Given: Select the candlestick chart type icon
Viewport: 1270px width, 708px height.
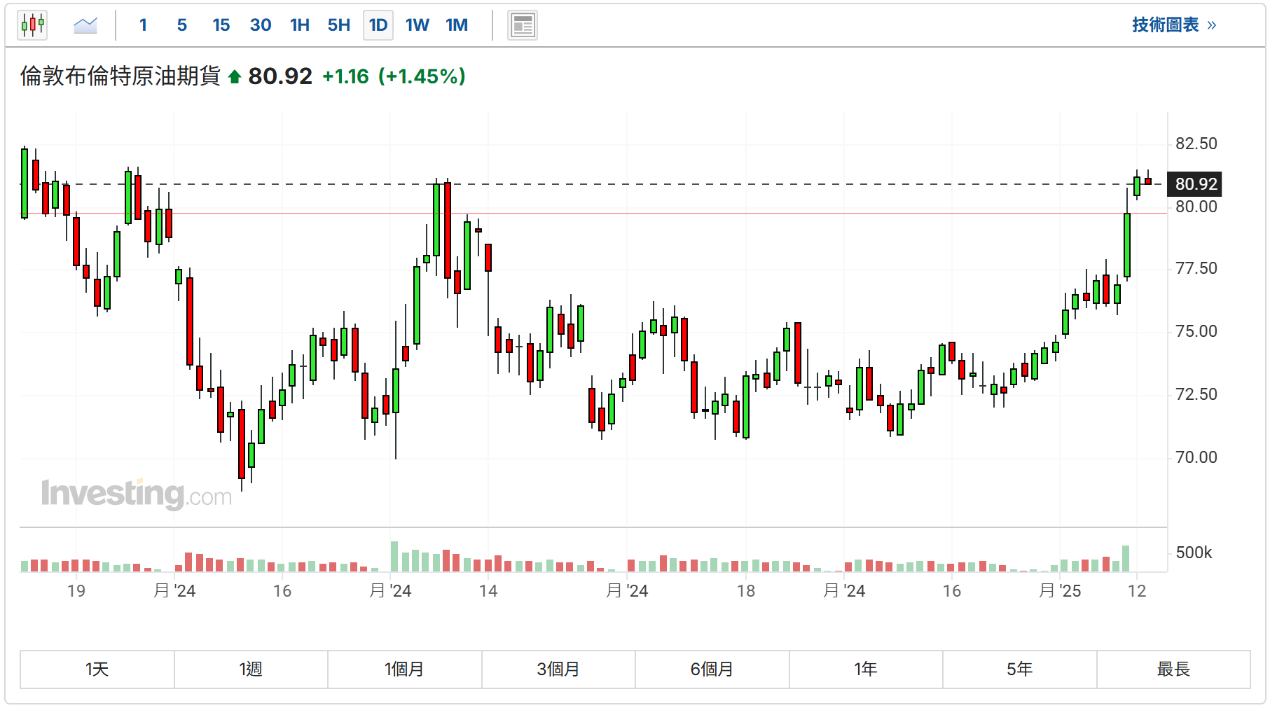Looking at the screenshot, I should tap(33, 25).
